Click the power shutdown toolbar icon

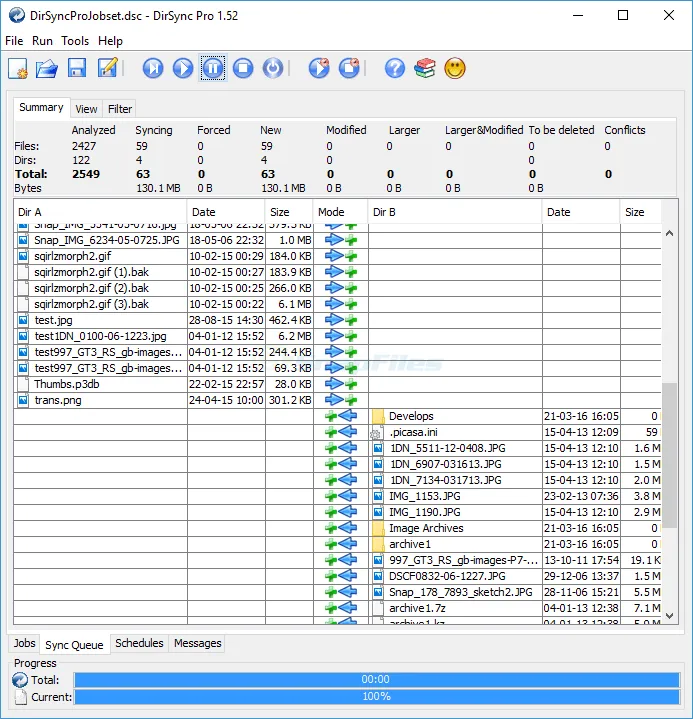273,68
